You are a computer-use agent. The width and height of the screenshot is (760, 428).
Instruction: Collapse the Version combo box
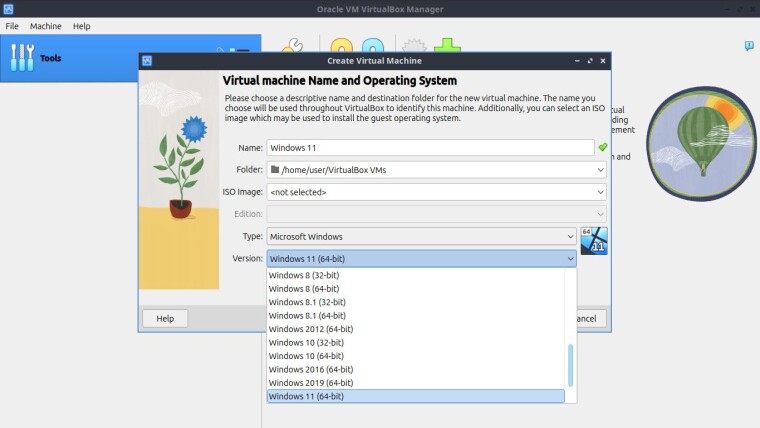coord(421,258)
